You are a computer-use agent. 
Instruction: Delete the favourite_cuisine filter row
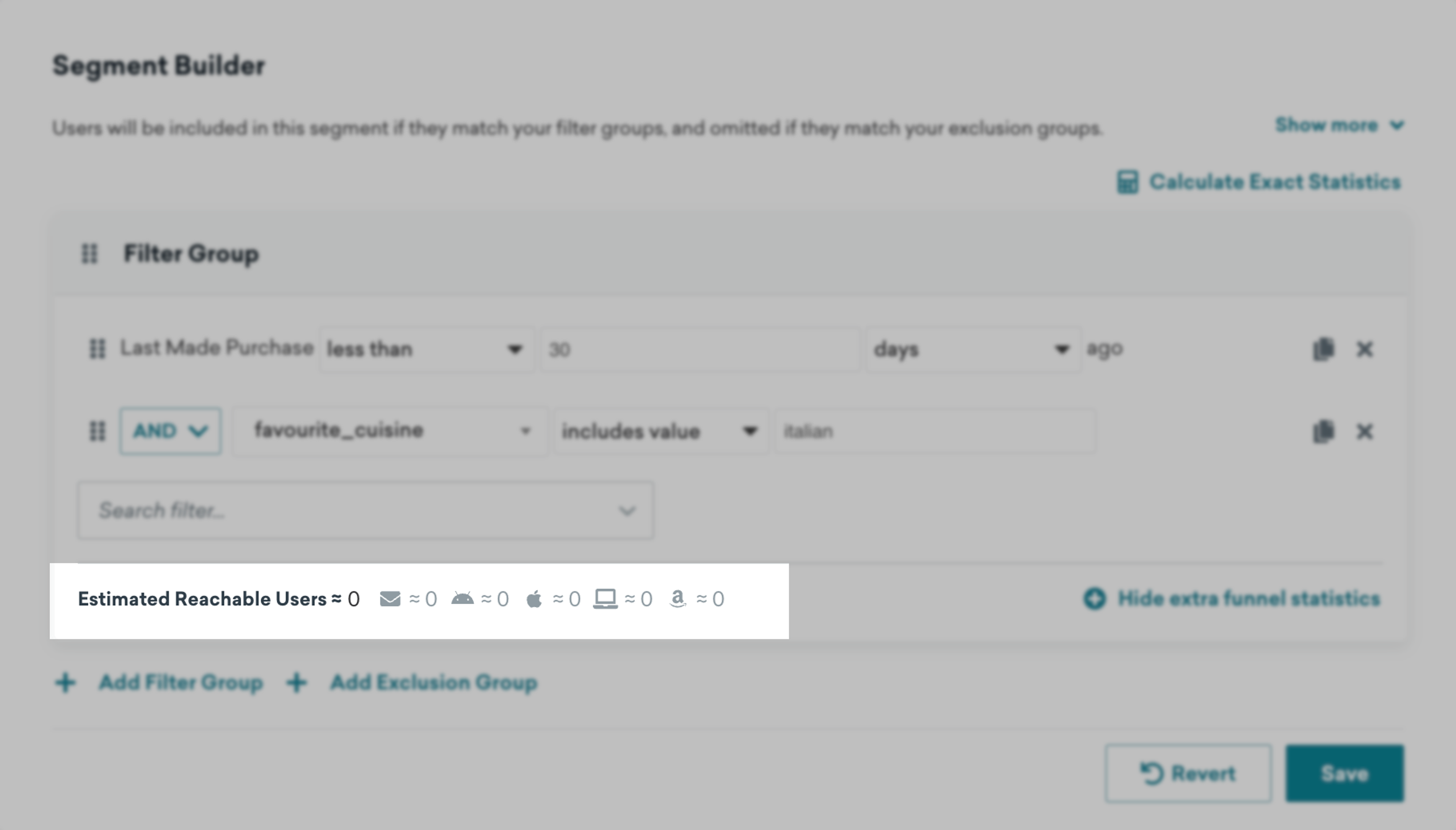1364,432
